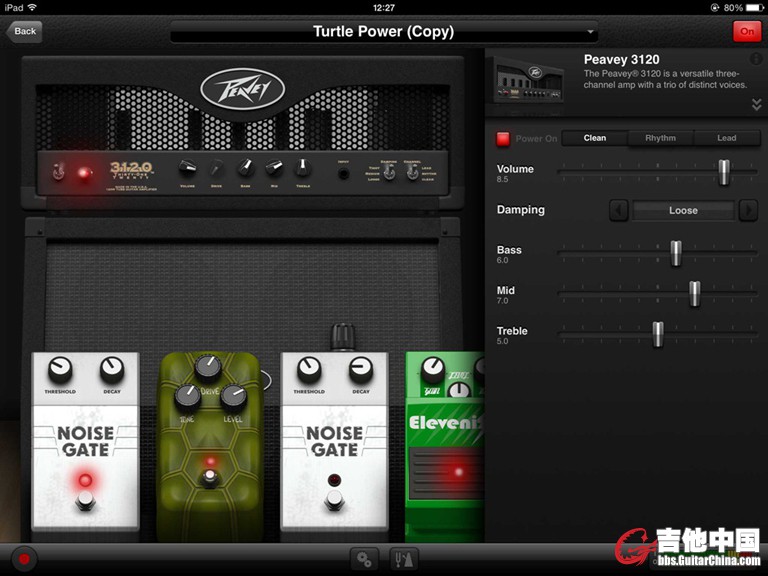Image resolution: width=768 pixels, height=576 pixels.
Task: Expand the amp description with the double chevron
Action: click(x=756, y=104)
